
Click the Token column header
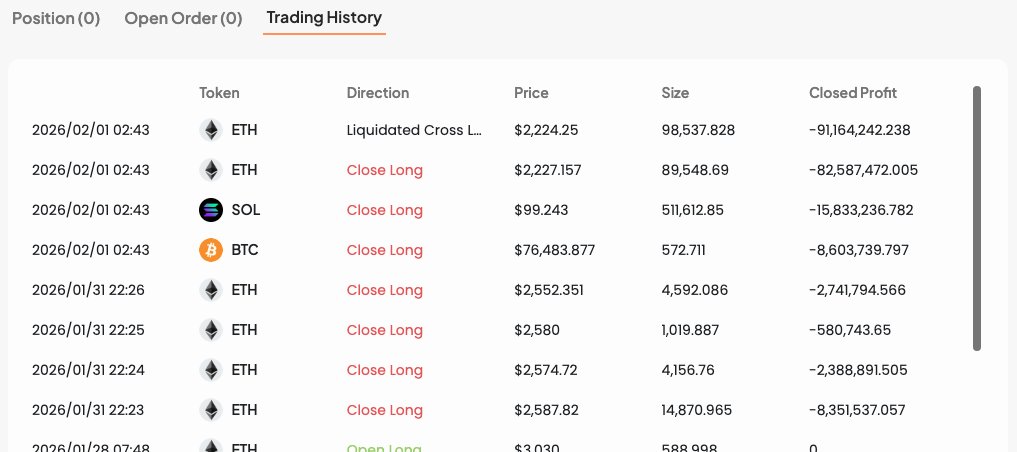pos(219,93)
